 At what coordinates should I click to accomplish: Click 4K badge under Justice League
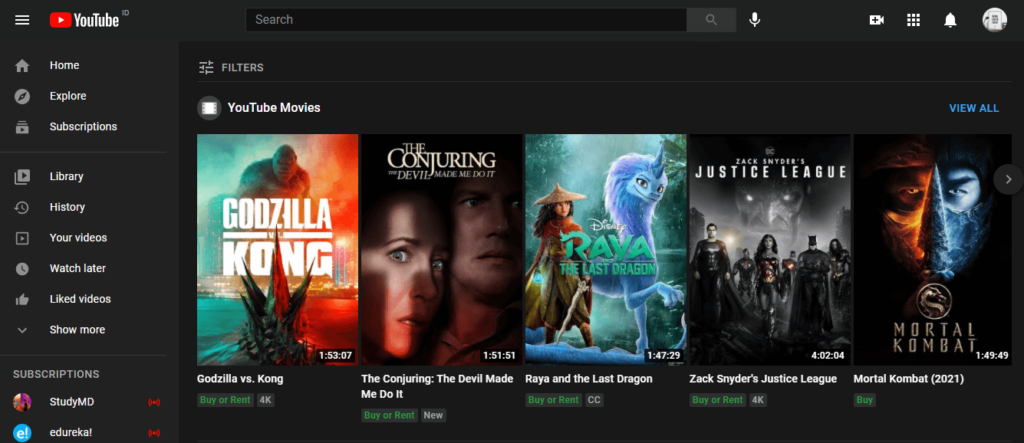click(758, 400)
